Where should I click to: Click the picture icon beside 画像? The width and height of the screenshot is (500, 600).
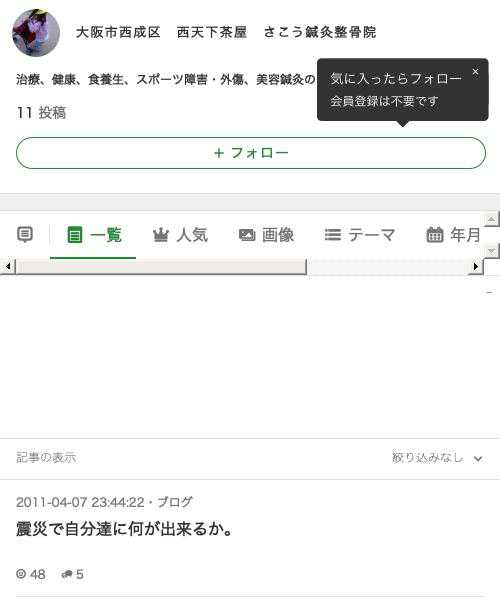coord(247,235)
